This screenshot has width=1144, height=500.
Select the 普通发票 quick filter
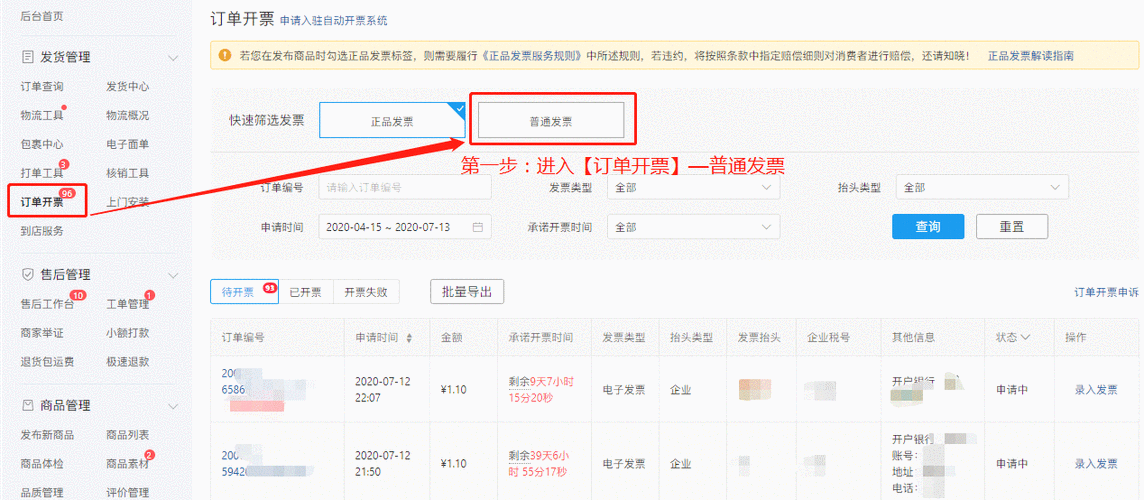pyautogui.click(x=551, y=120)
